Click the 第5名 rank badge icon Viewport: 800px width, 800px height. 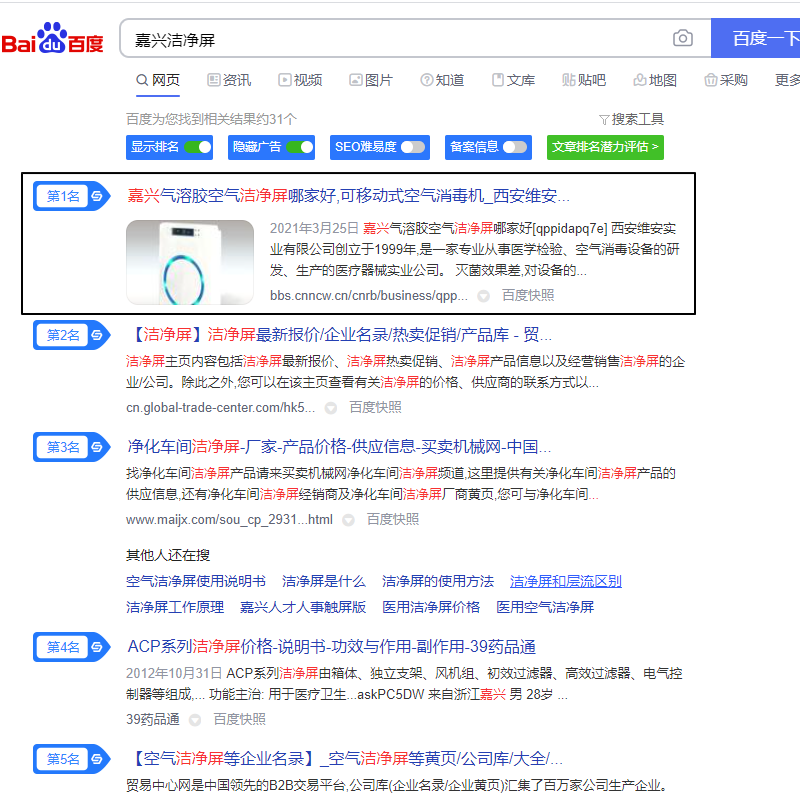[x=71, y=759]
